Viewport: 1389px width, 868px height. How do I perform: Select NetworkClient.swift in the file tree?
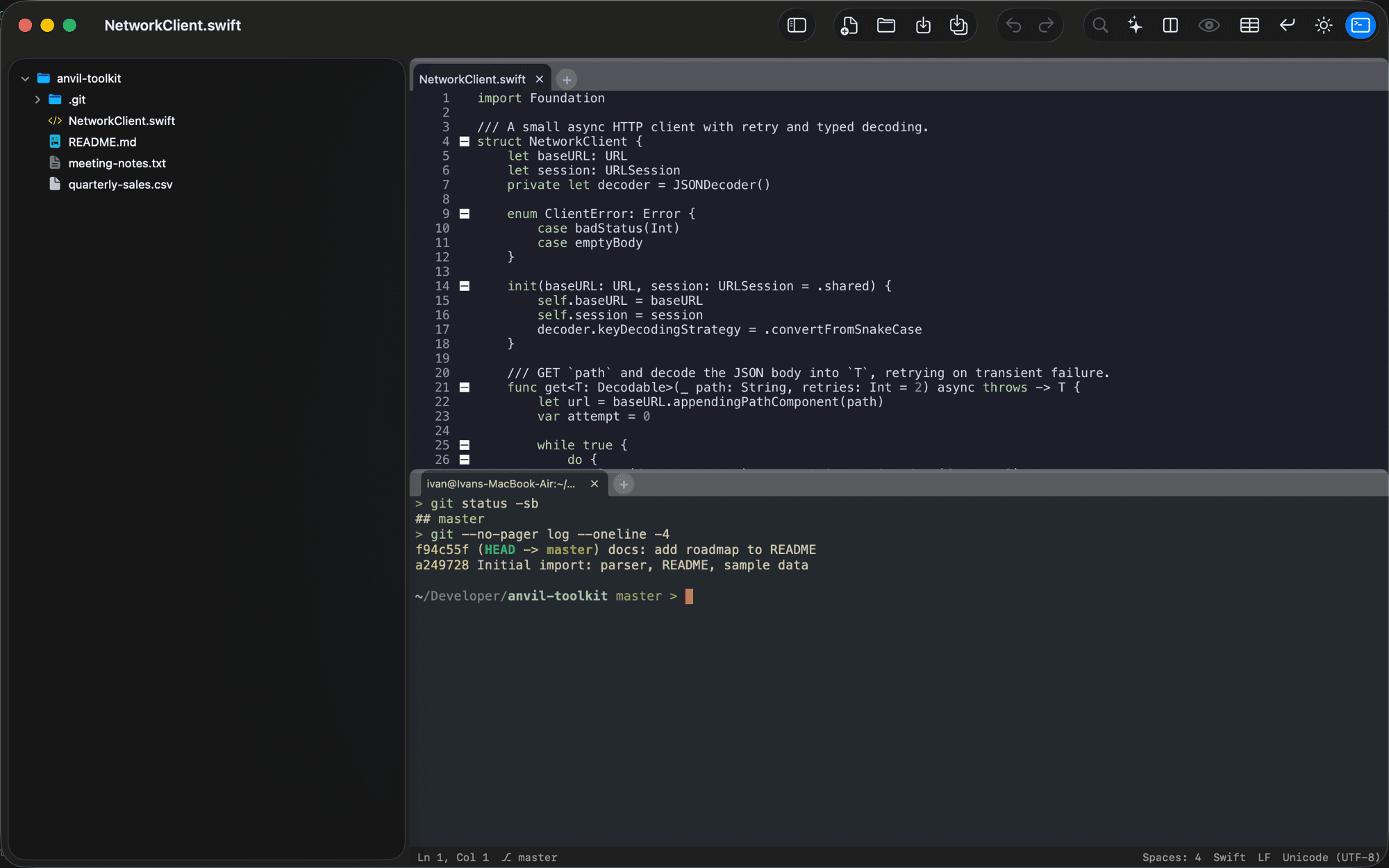tap(122, 121)
